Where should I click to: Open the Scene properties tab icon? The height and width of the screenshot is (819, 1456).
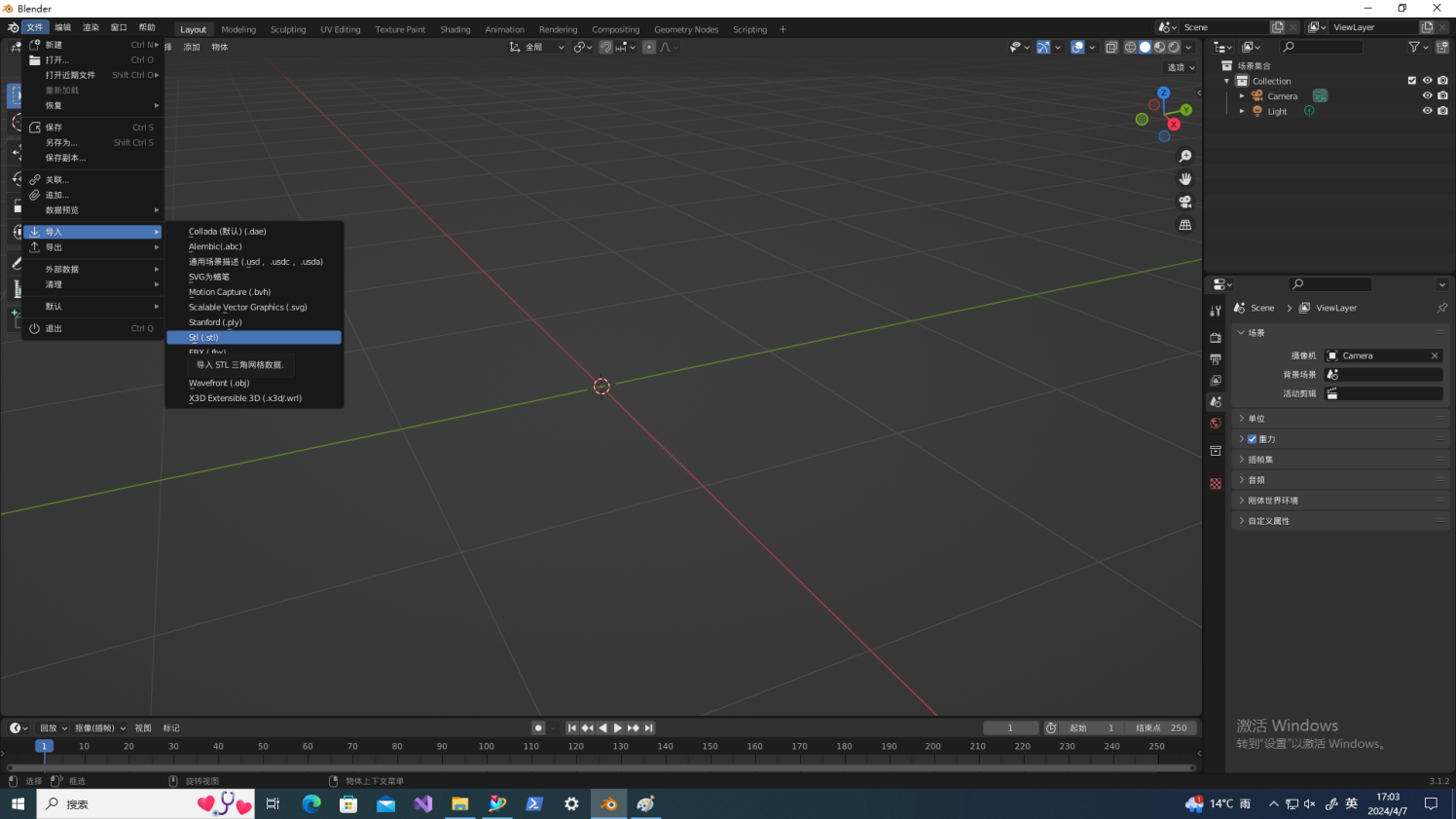[1216, 402]
